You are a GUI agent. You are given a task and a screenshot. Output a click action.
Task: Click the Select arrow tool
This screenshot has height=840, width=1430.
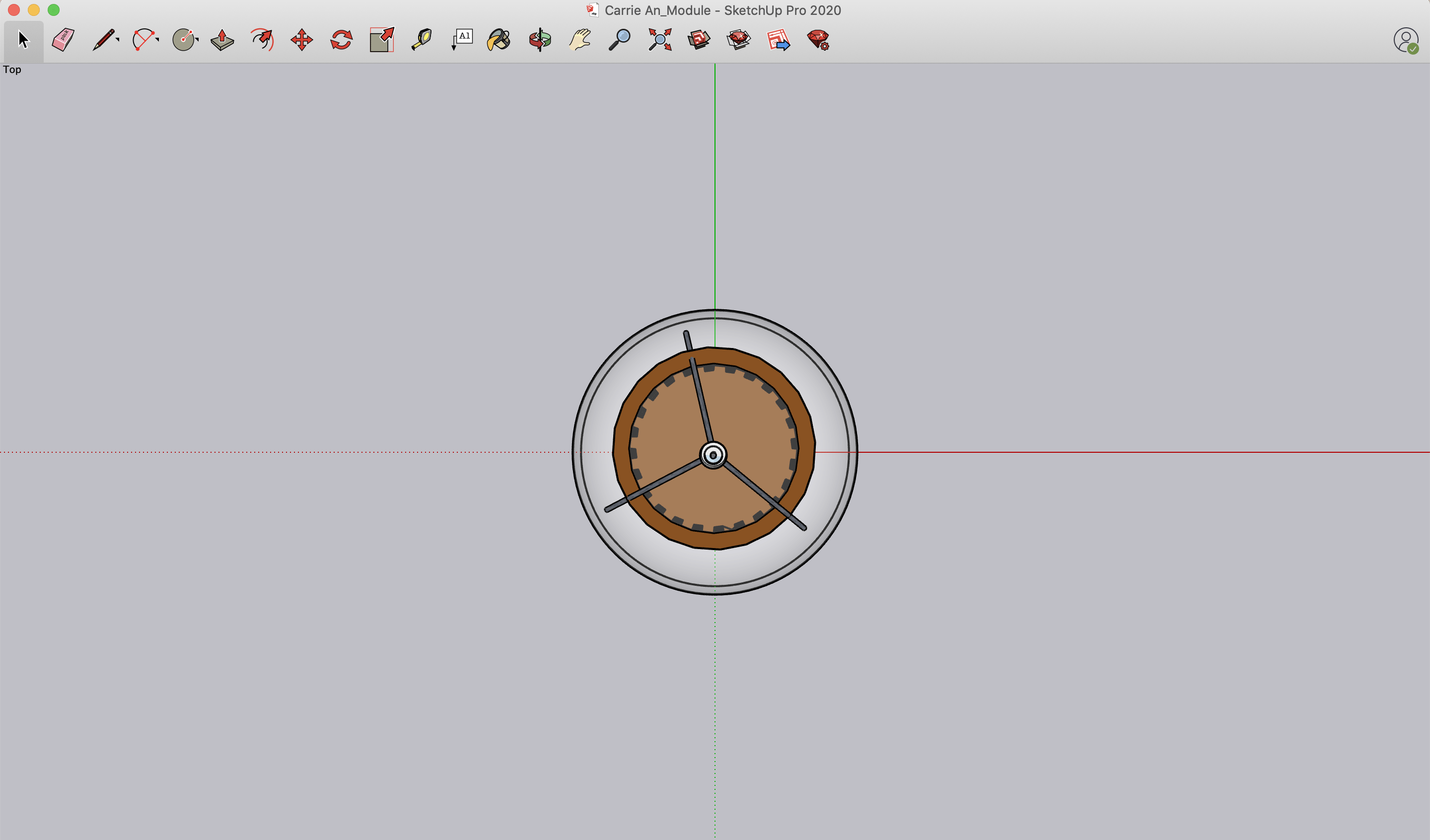tap(23, 40)
